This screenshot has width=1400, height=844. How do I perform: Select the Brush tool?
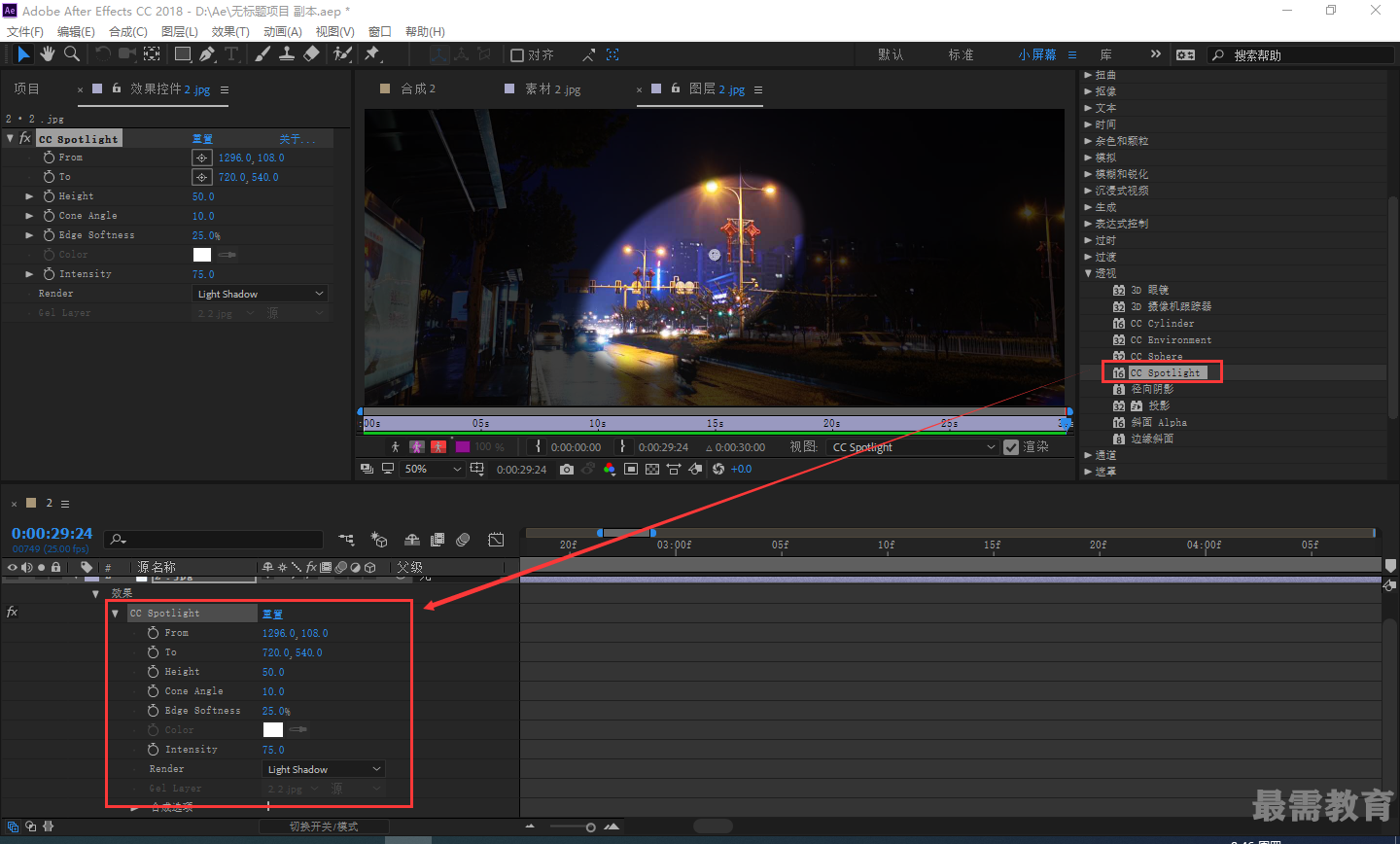pyautogui.click(x=262, y=54)
